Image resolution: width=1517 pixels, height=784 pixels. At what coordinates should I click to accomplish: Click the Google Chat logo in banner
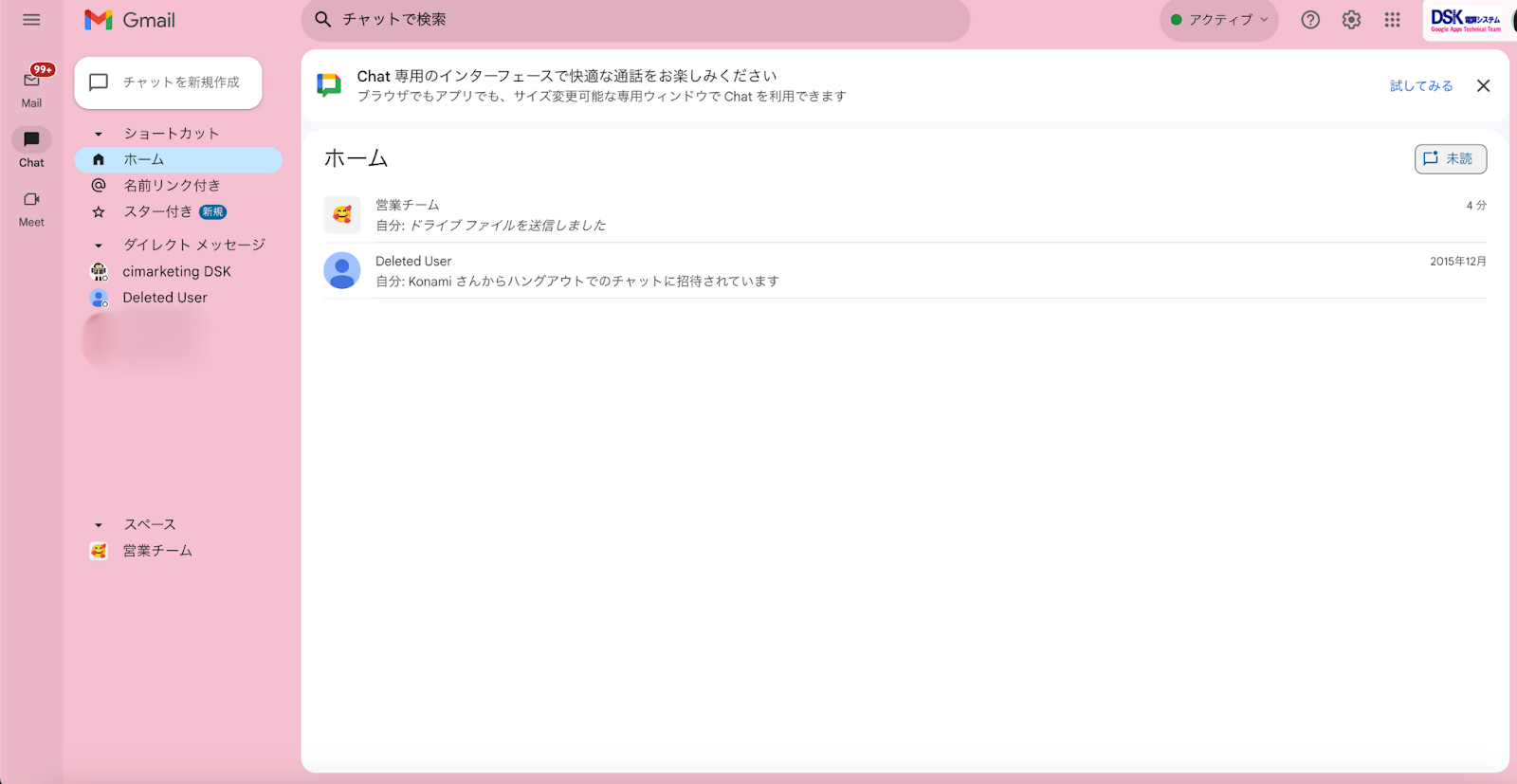click(x=329, y=85)
